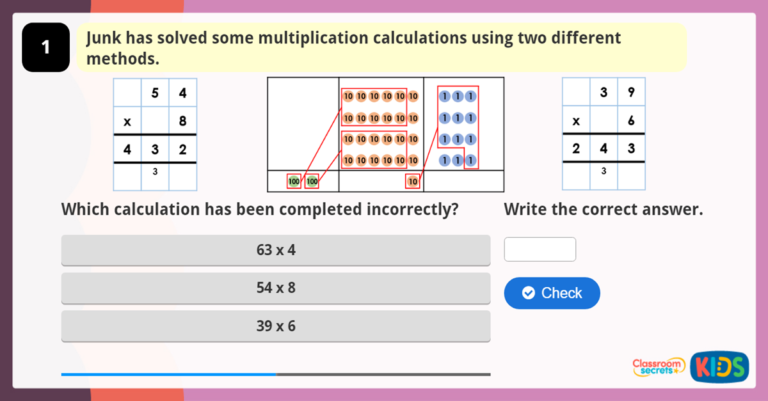
Task: Click the black question number 1 badge
Action: [x=46, y=48]
